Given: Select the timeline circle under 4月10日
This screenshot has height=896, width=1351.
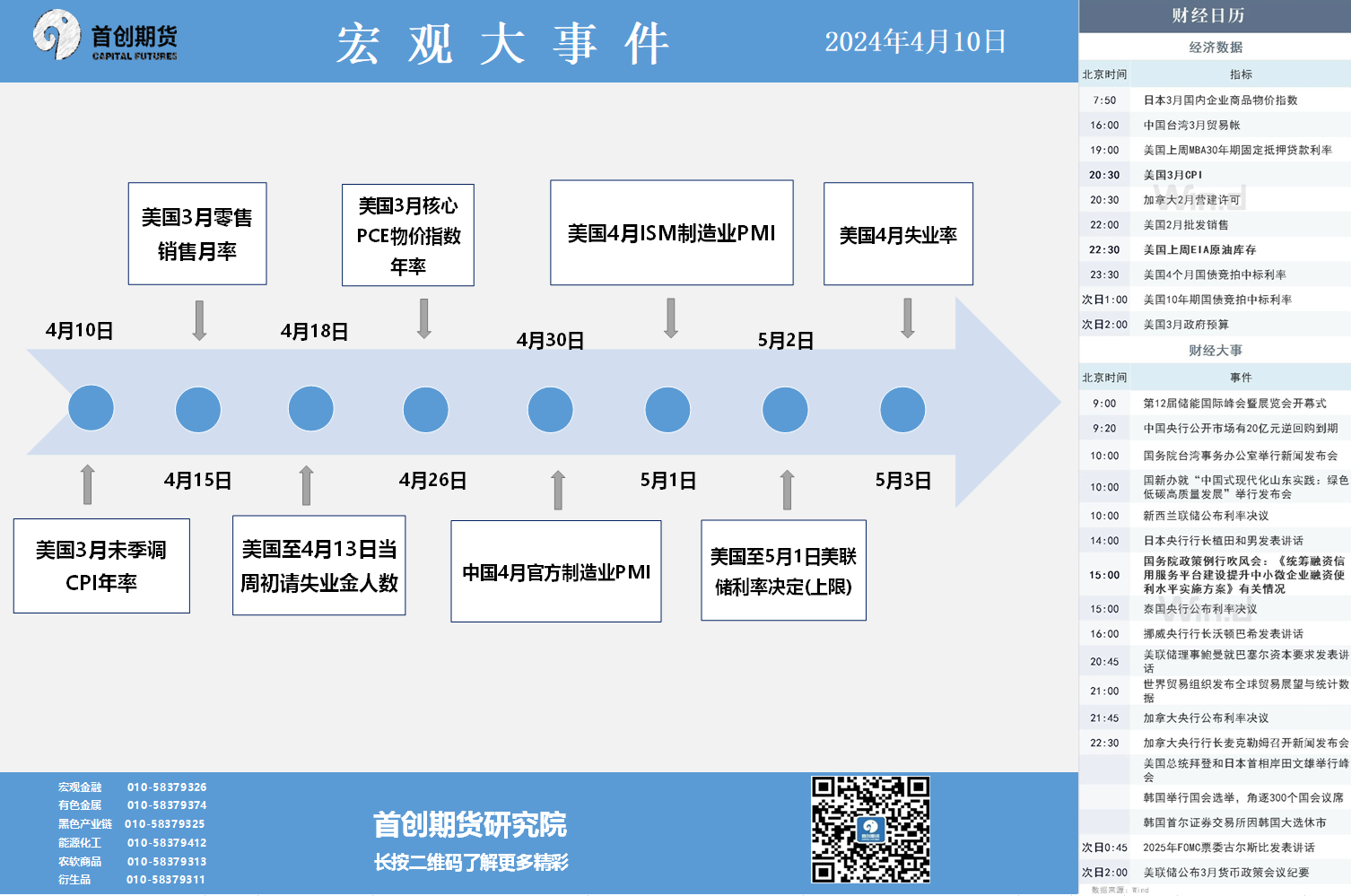Looking at the screenshot, I should tap(91, 409).
